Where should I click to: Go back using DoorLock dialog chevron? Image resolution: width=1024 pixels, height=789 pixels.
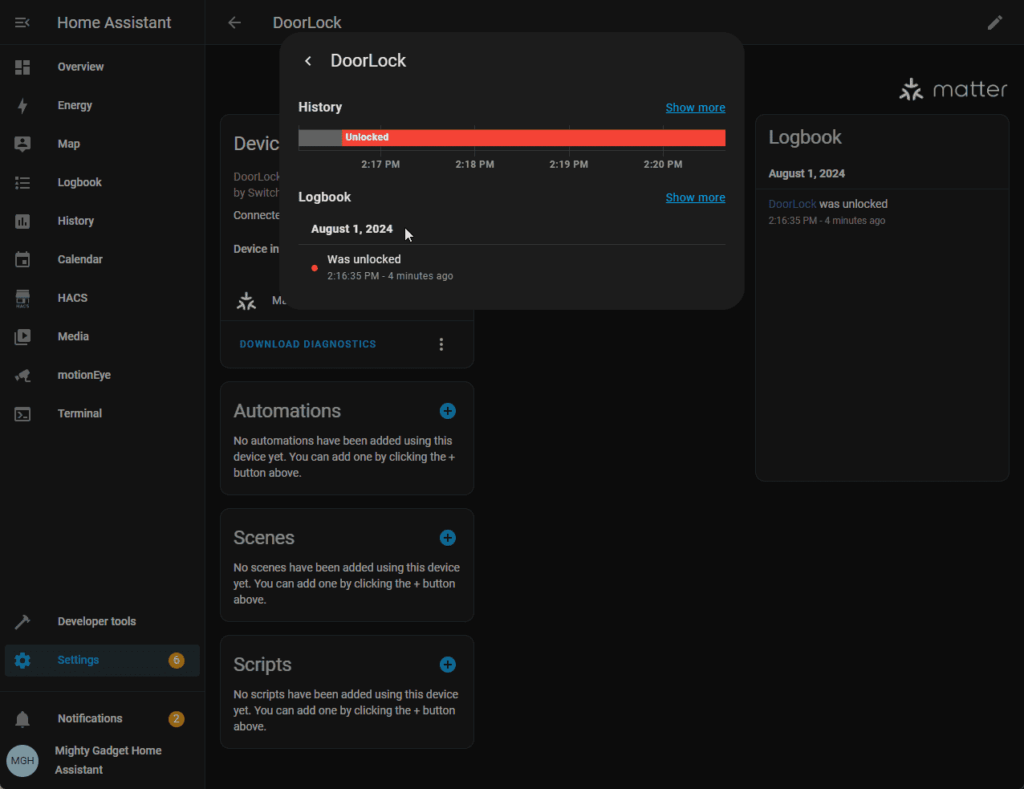(308, 61)
